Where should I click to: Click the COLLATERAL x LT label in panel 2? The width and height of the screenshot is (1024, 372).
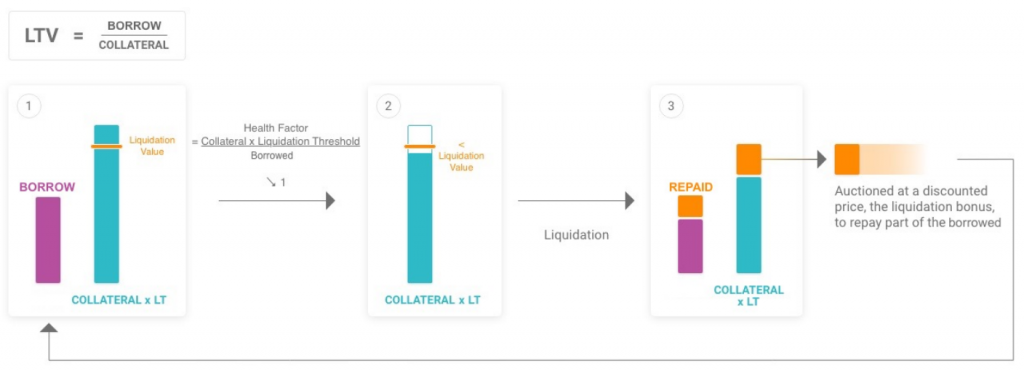pyautogui.click(x=433, y=300)
